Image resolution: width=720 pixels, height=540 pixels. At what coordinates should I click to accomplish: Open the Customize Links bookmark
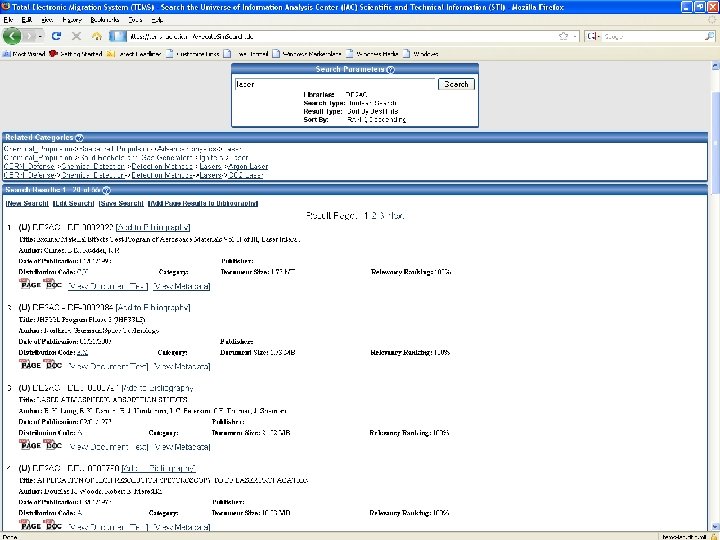click(x=193, y=54)
